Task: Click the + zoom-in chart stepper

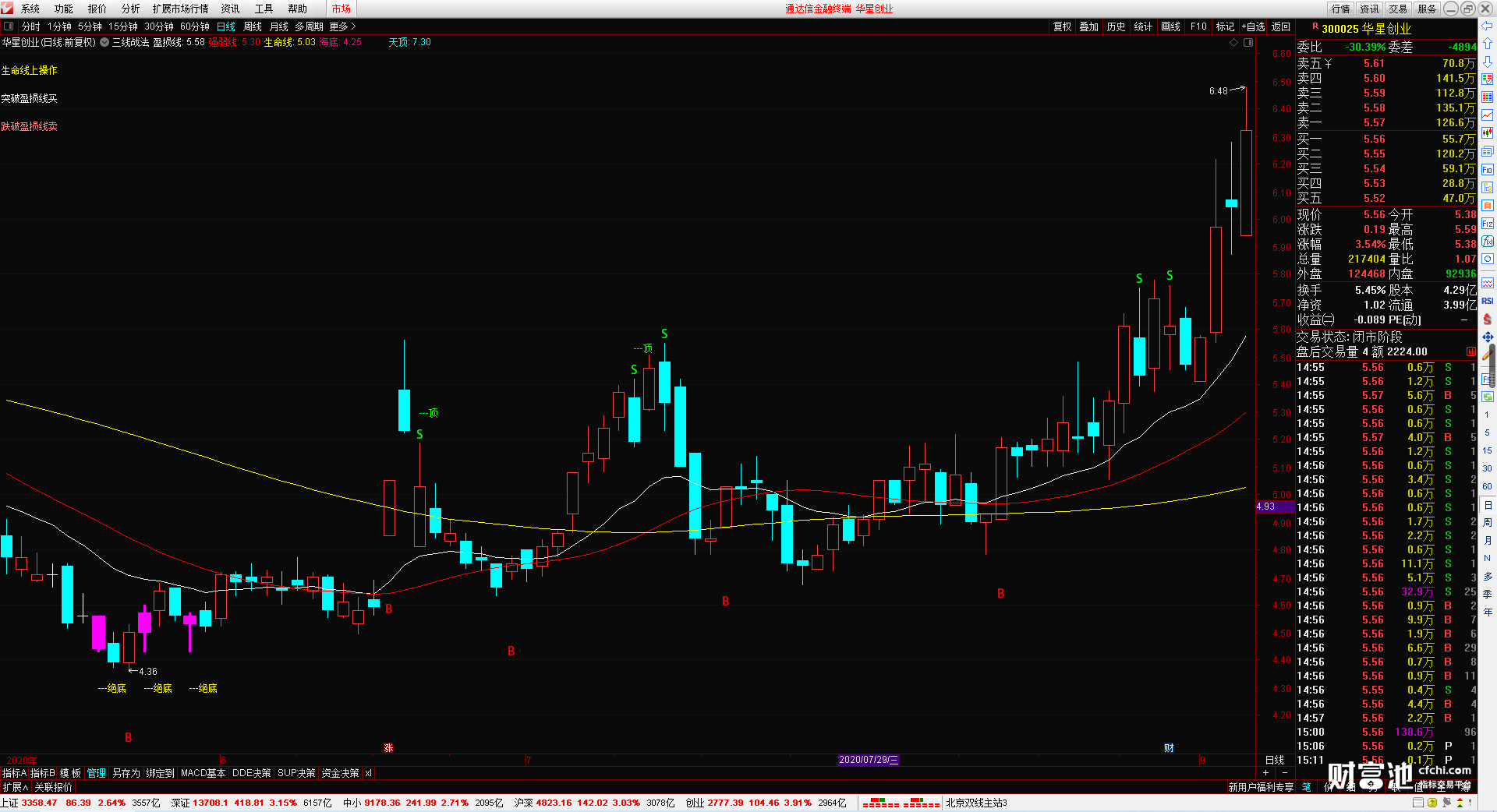Action: point(1265,772)
